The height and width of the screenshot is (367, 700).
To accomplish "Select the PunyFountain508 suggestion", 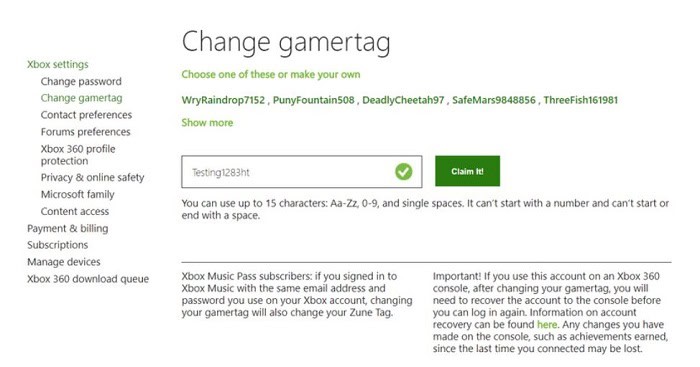I will point(313,100).
